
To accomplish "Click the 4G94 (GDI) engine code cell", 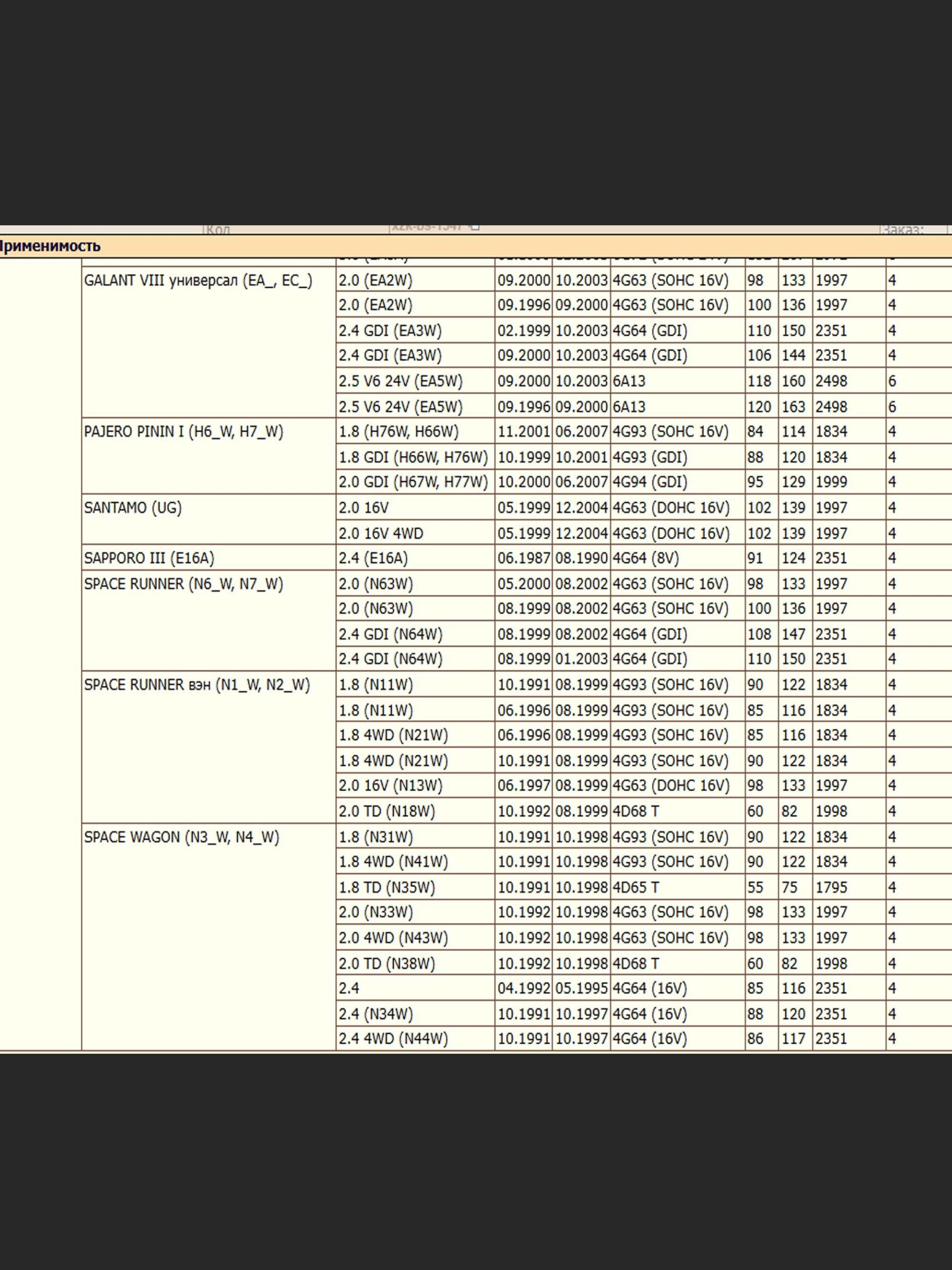I will point(650,482).
